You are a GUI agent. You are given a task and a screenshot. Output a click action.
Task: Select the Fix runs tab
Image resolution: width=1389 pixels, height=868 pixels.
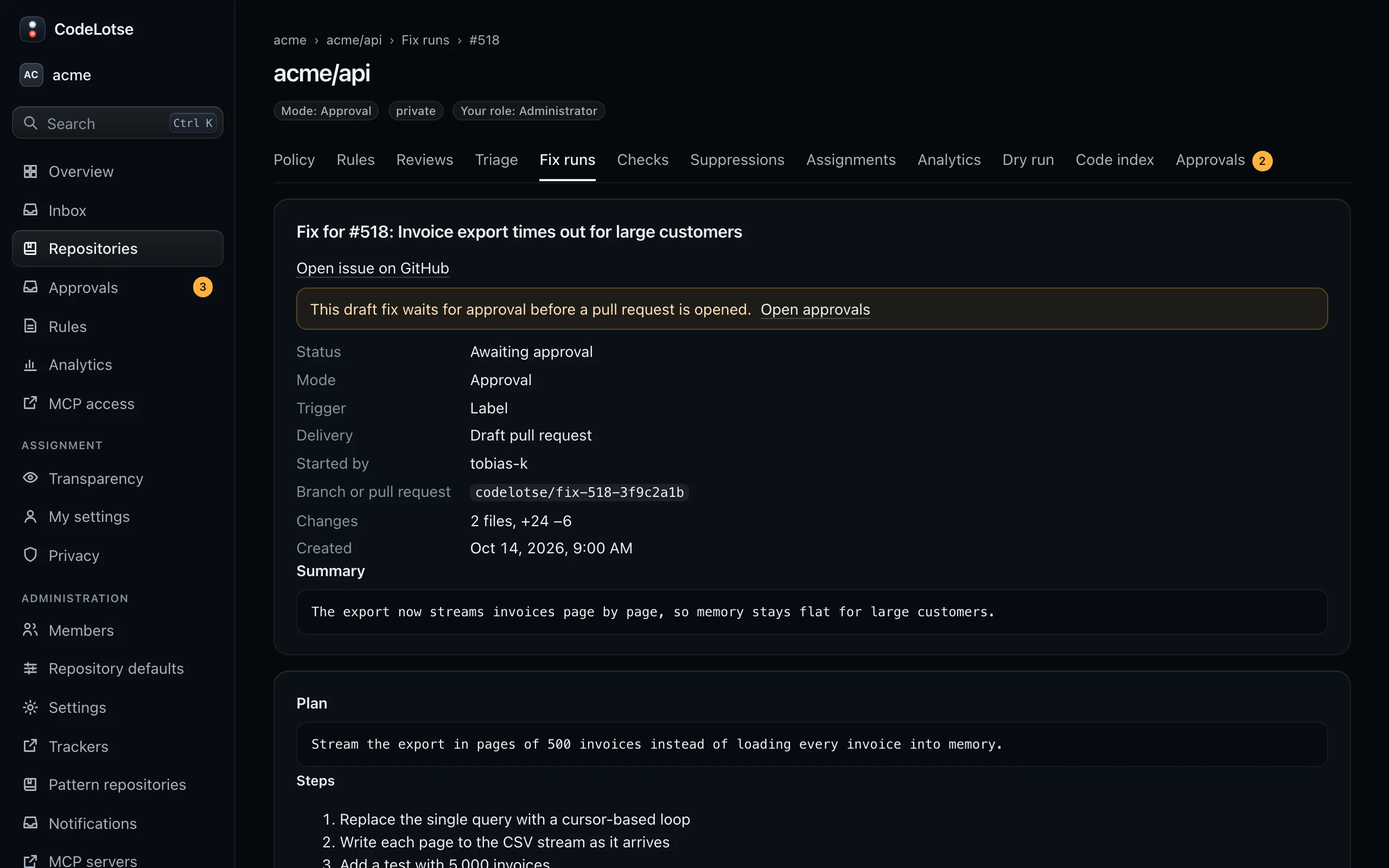click(567, 159)
